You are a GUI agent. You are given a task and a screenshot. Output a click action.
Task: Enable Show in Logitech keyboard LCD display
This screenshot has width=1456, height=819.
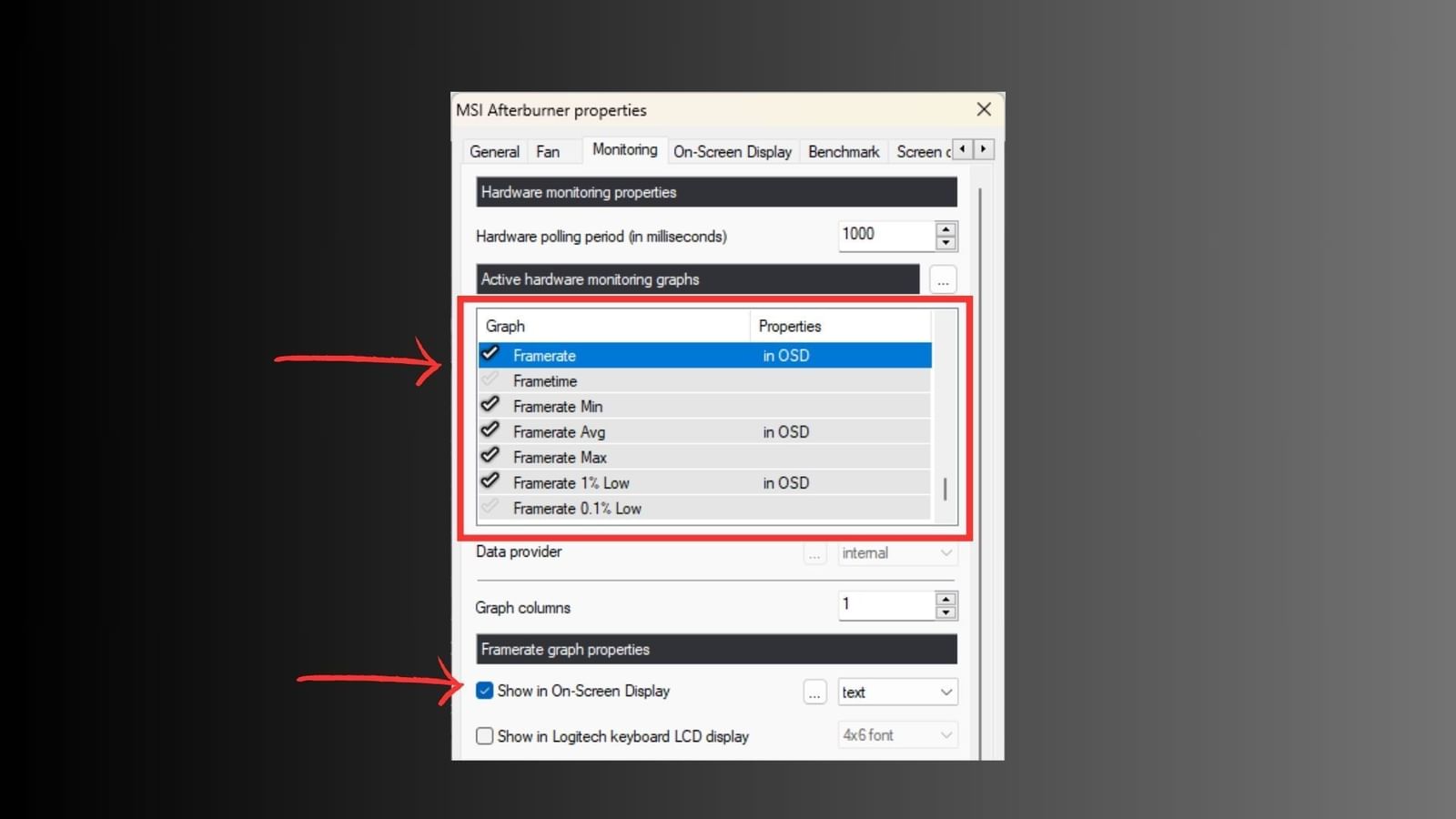tap(484, 736)
